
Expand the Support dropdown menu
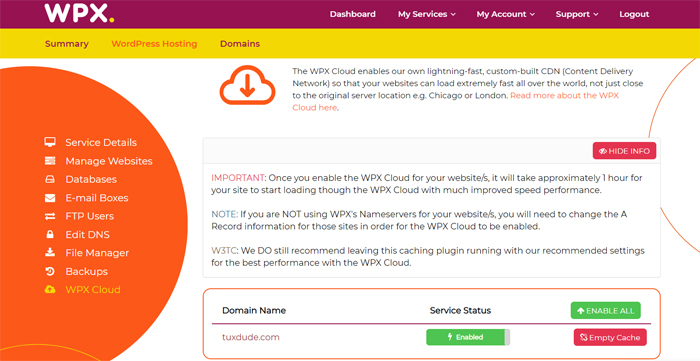point(577,14)
